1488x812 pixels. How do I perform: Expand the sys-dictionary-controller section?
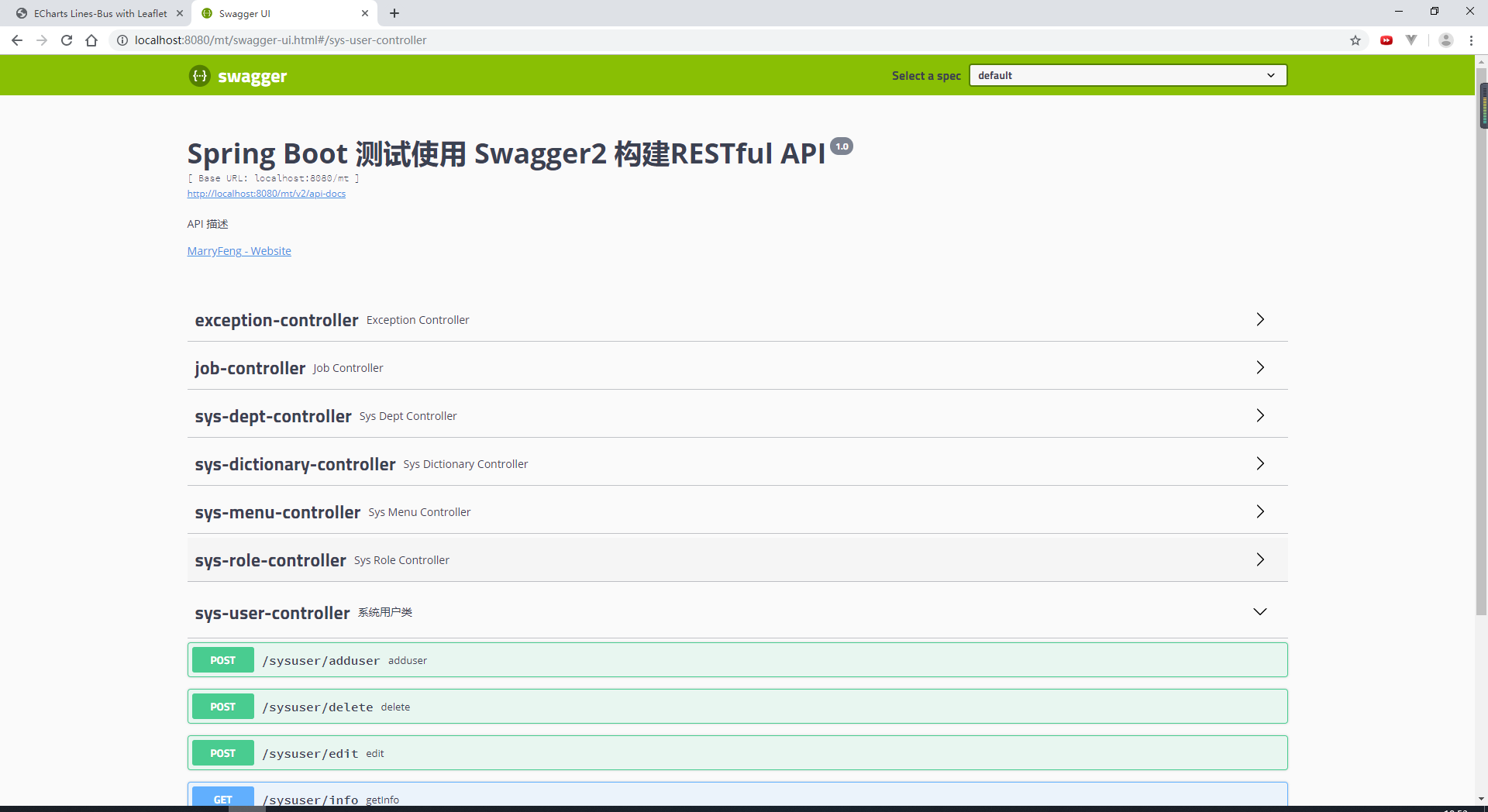click(x=737, y=463)
